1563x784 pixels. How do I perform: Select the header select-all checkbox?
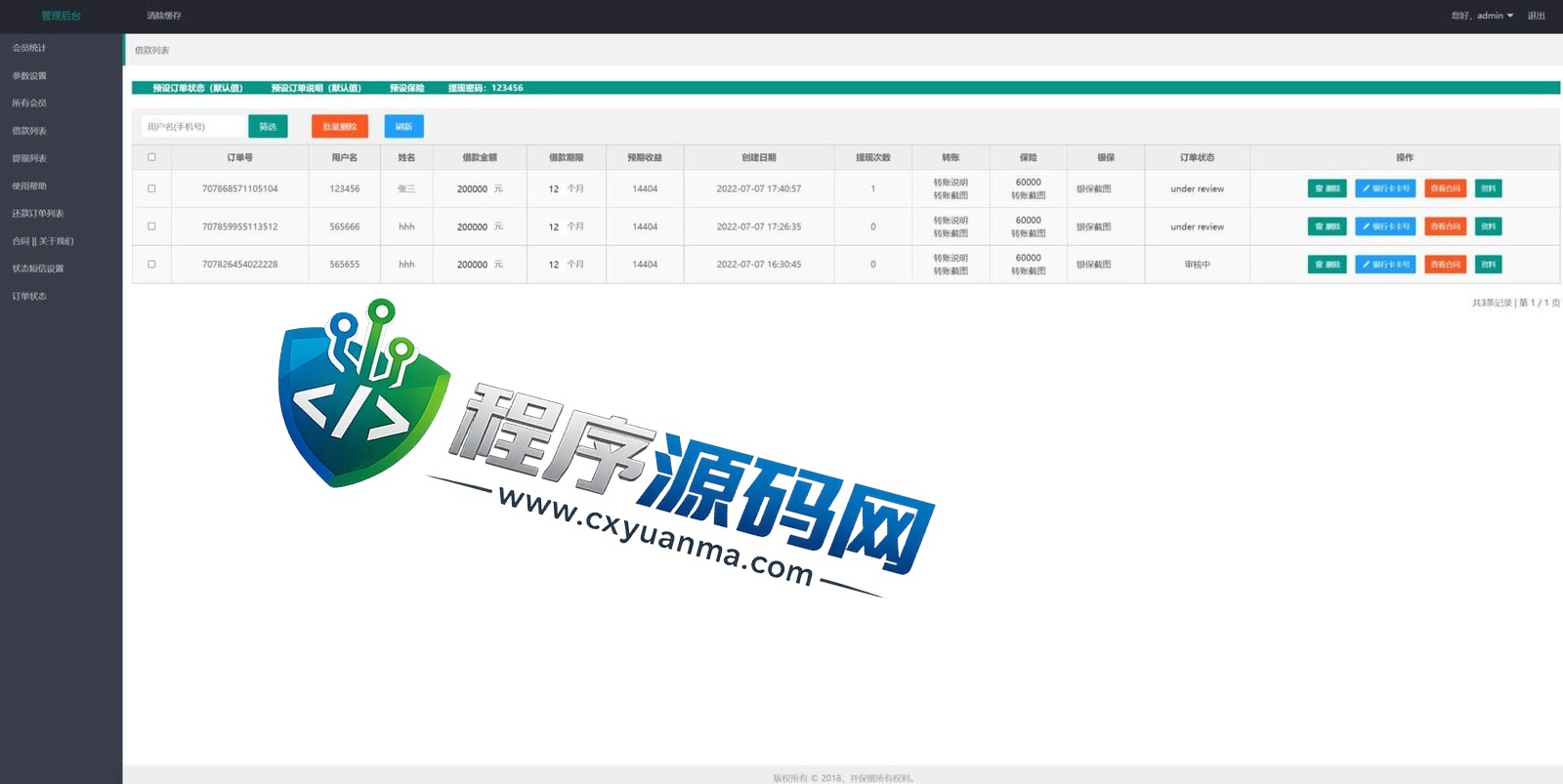pyautogui.click(x=151, y=157)
